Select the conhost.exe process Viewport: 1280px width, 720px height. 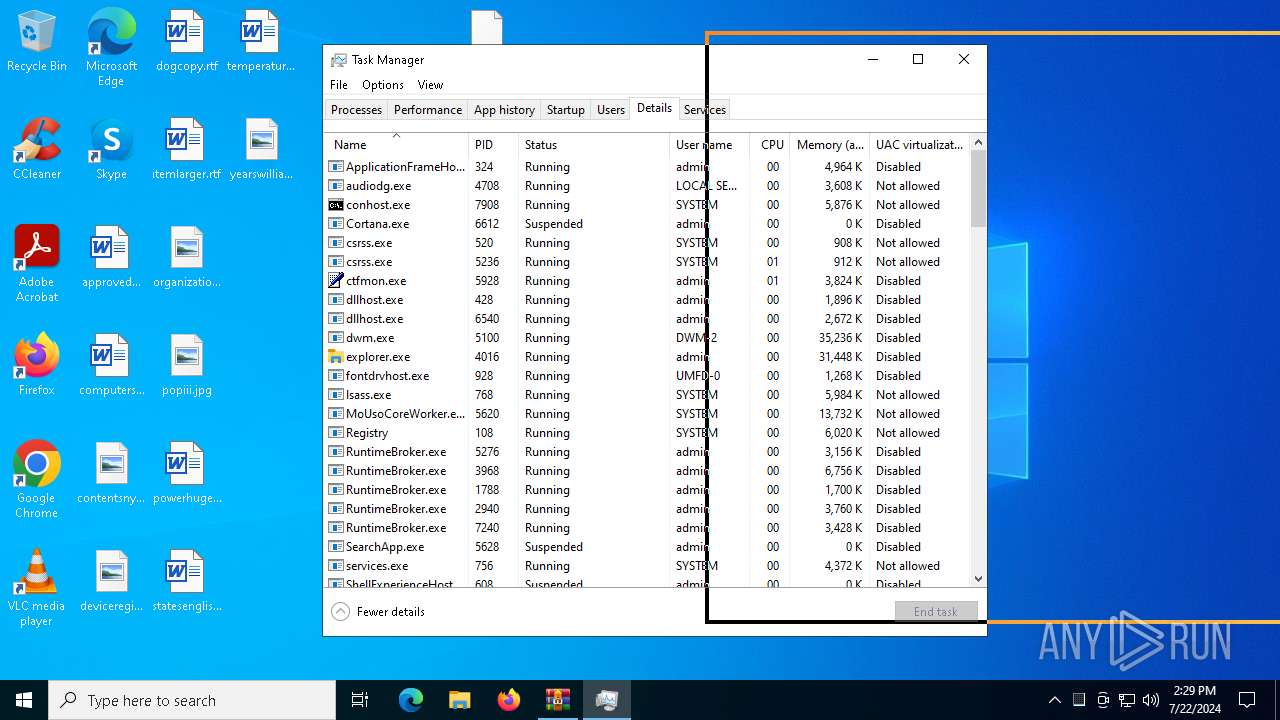[648, 205]
